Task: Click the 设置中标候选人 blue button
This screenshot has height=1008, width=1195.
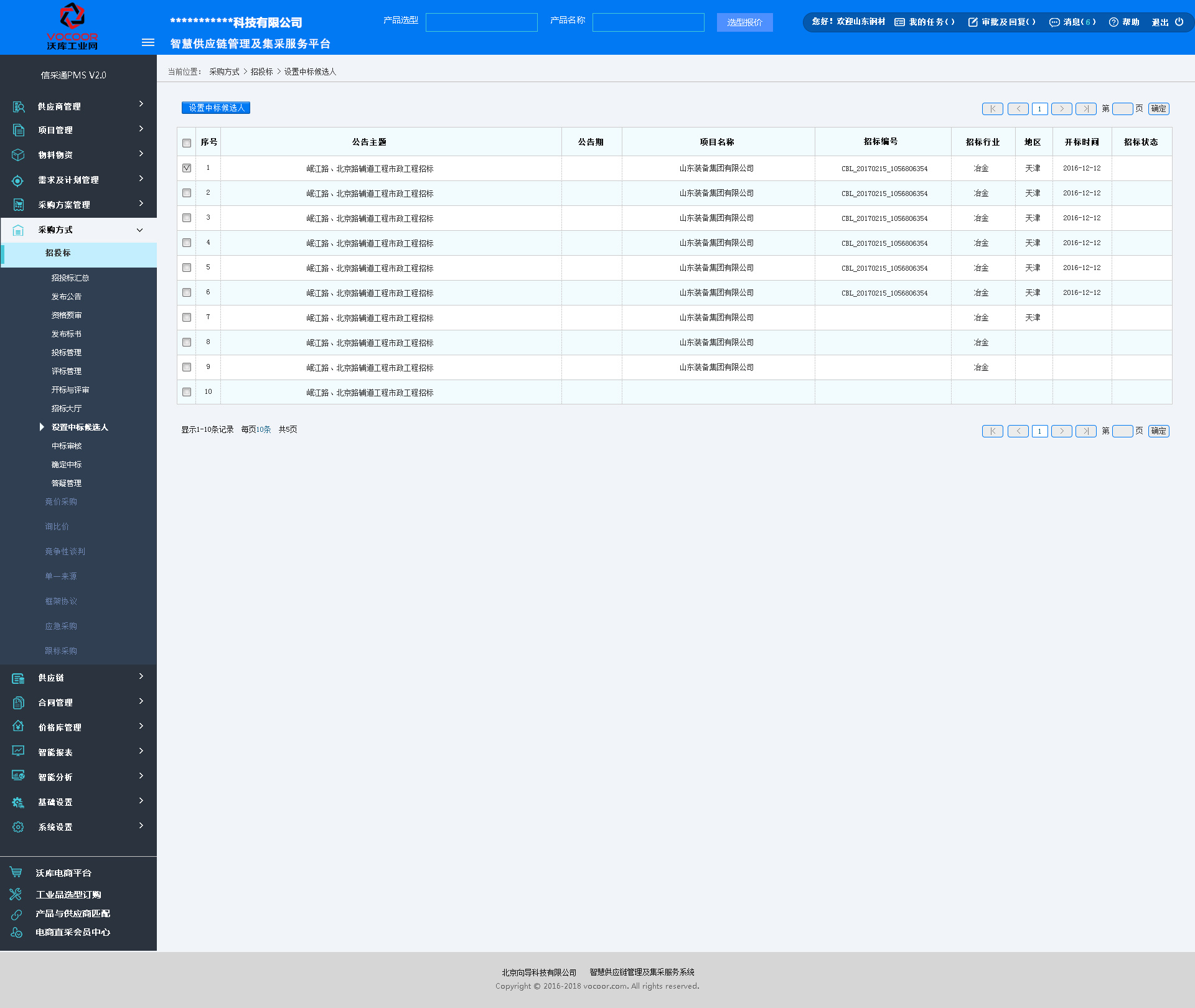Action: [x=216, y=108]
